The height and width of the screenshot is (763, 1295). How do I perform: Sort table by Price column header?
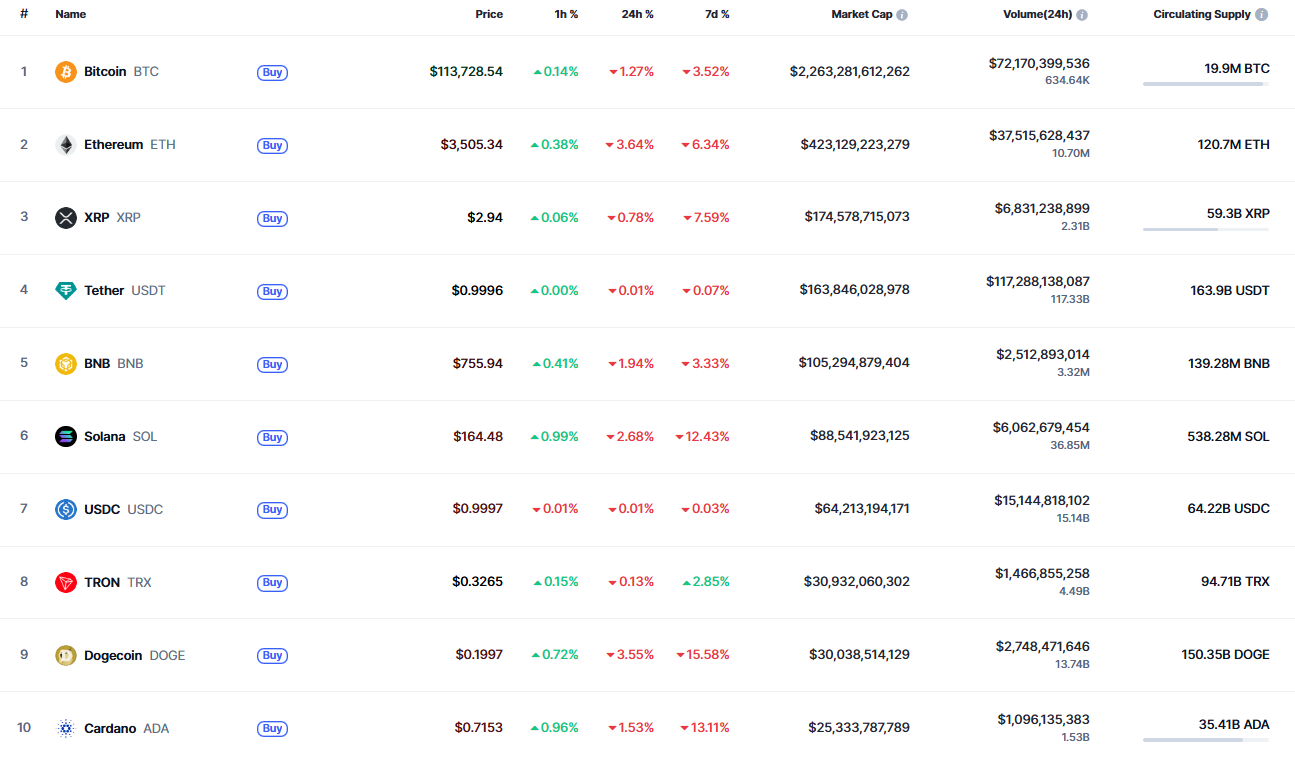(x=489, y=15)
